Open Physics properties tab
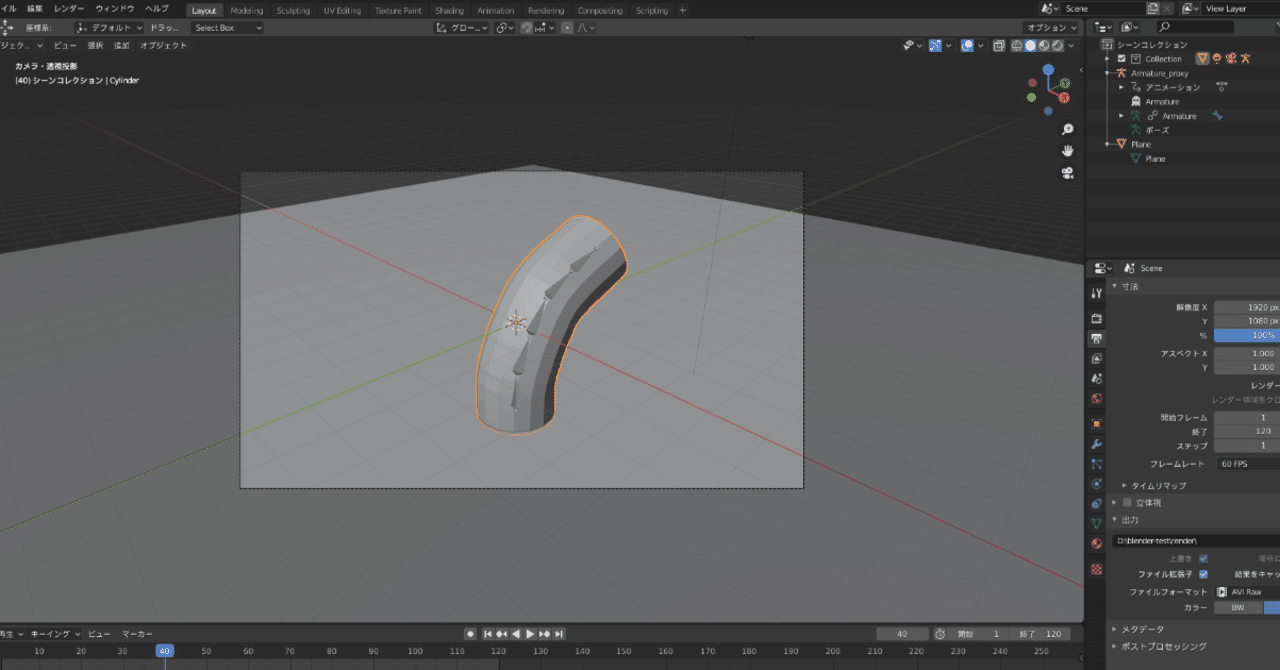 [x=1097, y=484]
